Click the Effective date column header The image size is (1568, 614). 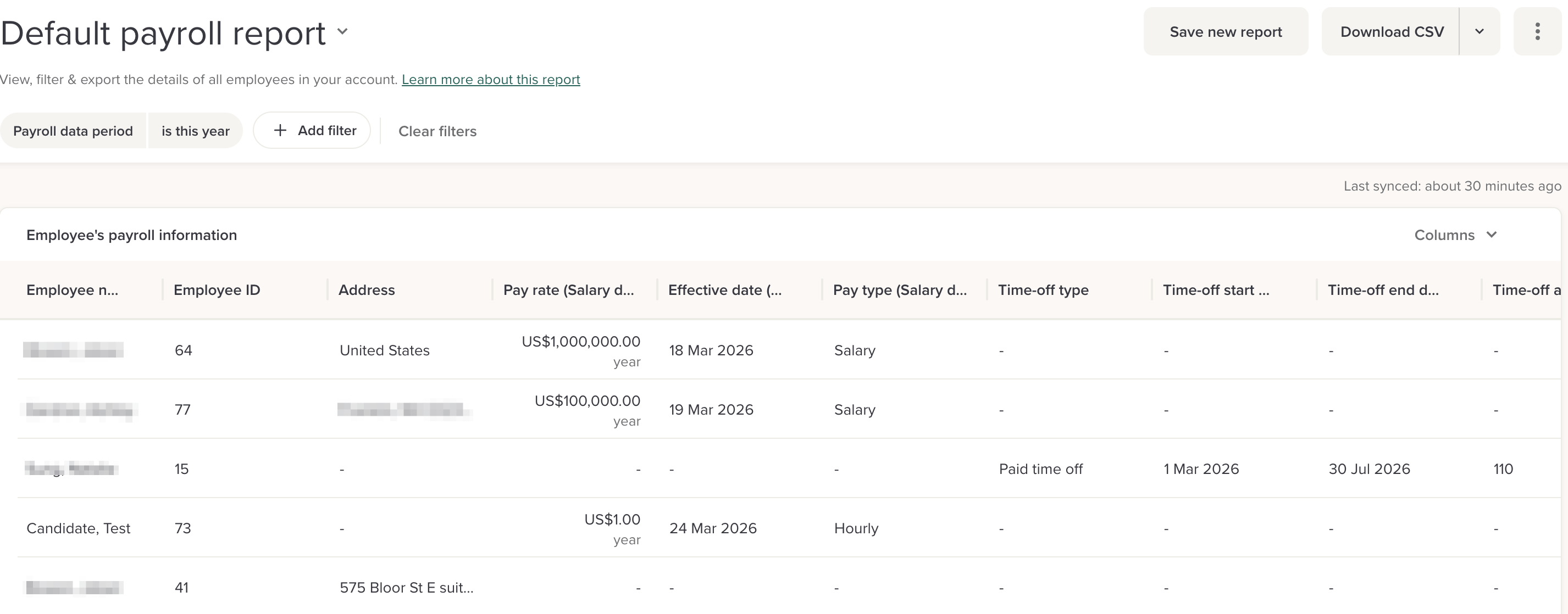[724, 291]
